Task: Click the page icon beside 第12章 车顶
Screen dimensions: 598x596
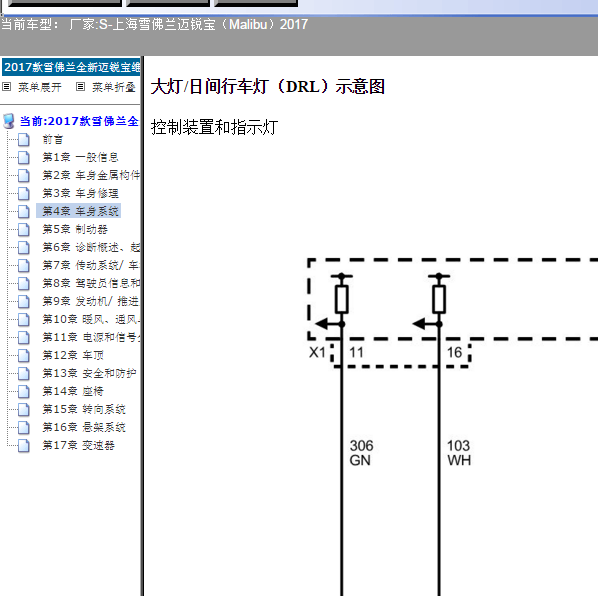Action: 24,355
